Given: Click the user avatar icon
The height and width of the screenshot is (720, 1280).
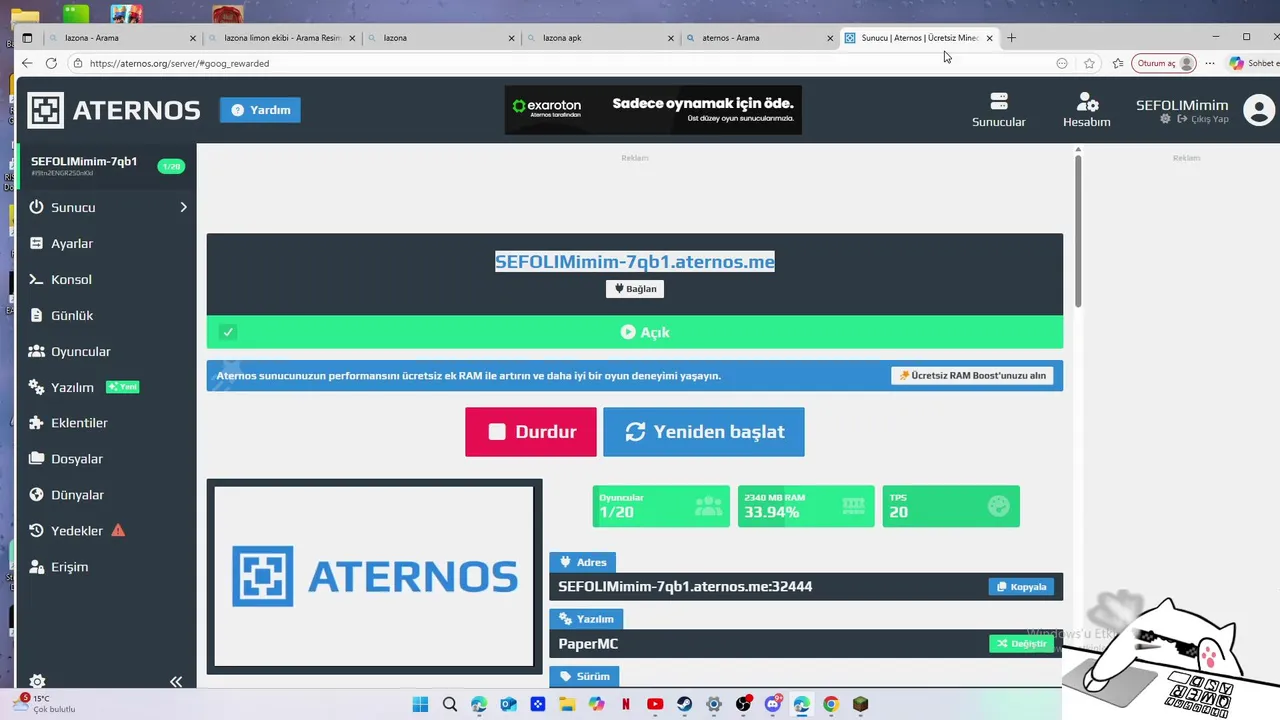Looking at the screenshot, I should 1259,110.
